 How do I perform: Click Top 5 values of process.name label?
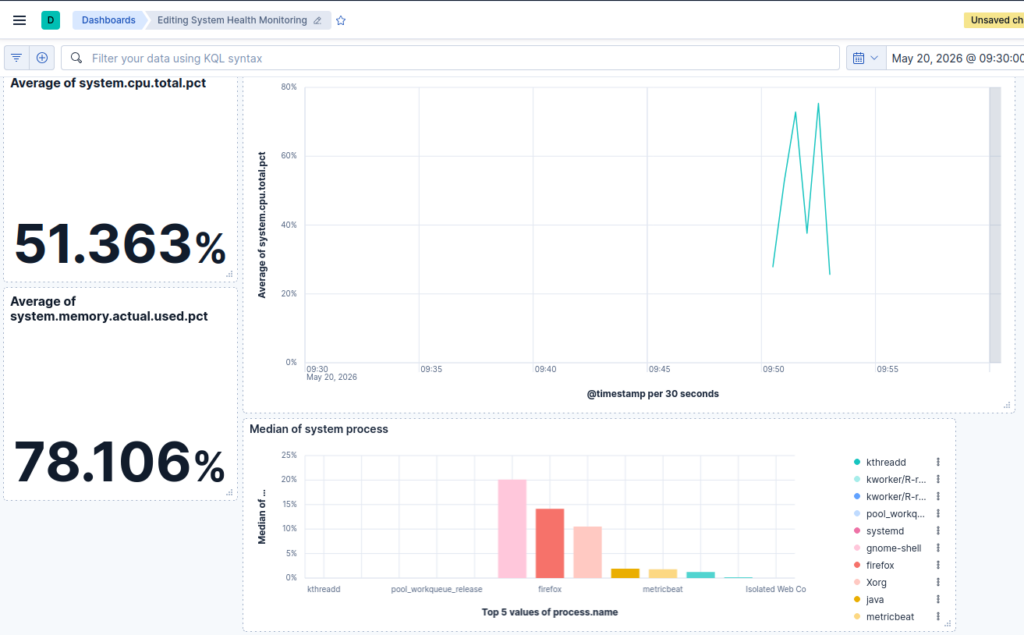[x=550, y=612]
